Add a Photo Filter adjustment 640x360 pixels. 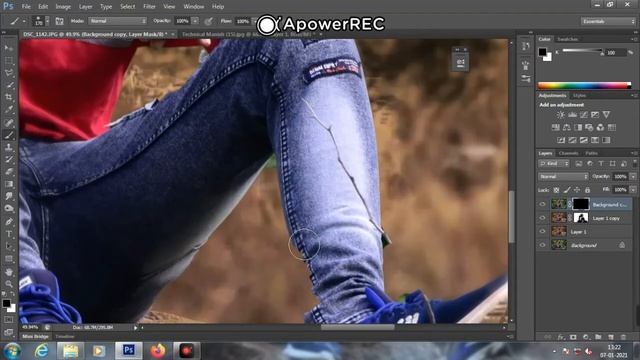(x=589, y=127)
